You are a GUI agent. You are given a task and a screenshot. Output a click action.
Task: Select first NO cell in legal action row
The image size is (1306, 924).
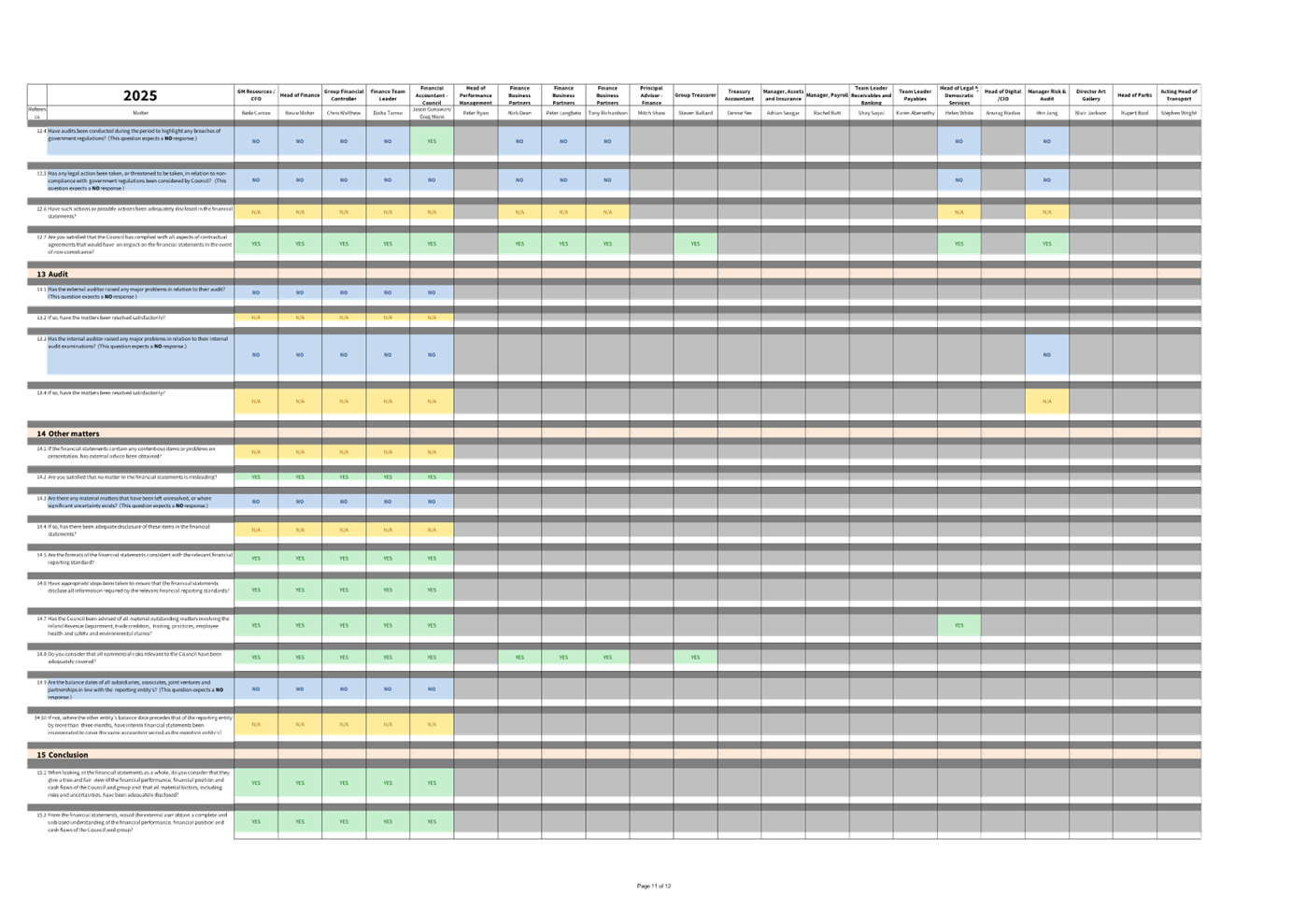tap(256, 180)
